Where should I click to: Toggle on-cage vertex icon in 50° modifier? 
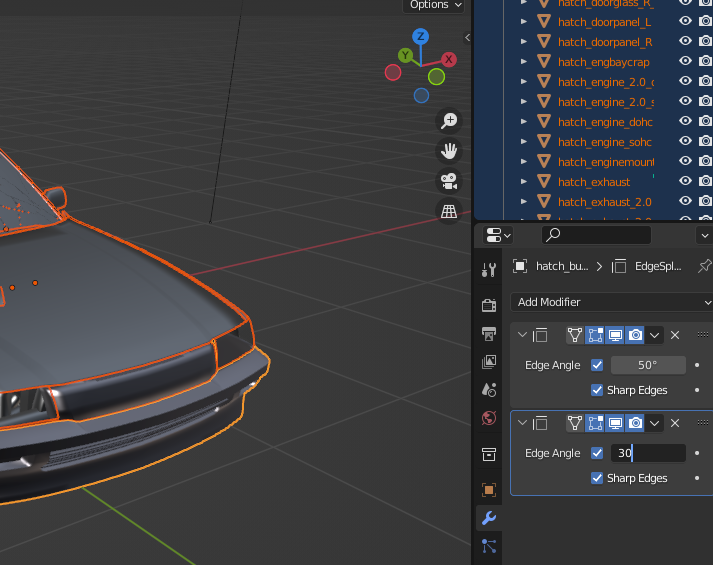point(575,335)
